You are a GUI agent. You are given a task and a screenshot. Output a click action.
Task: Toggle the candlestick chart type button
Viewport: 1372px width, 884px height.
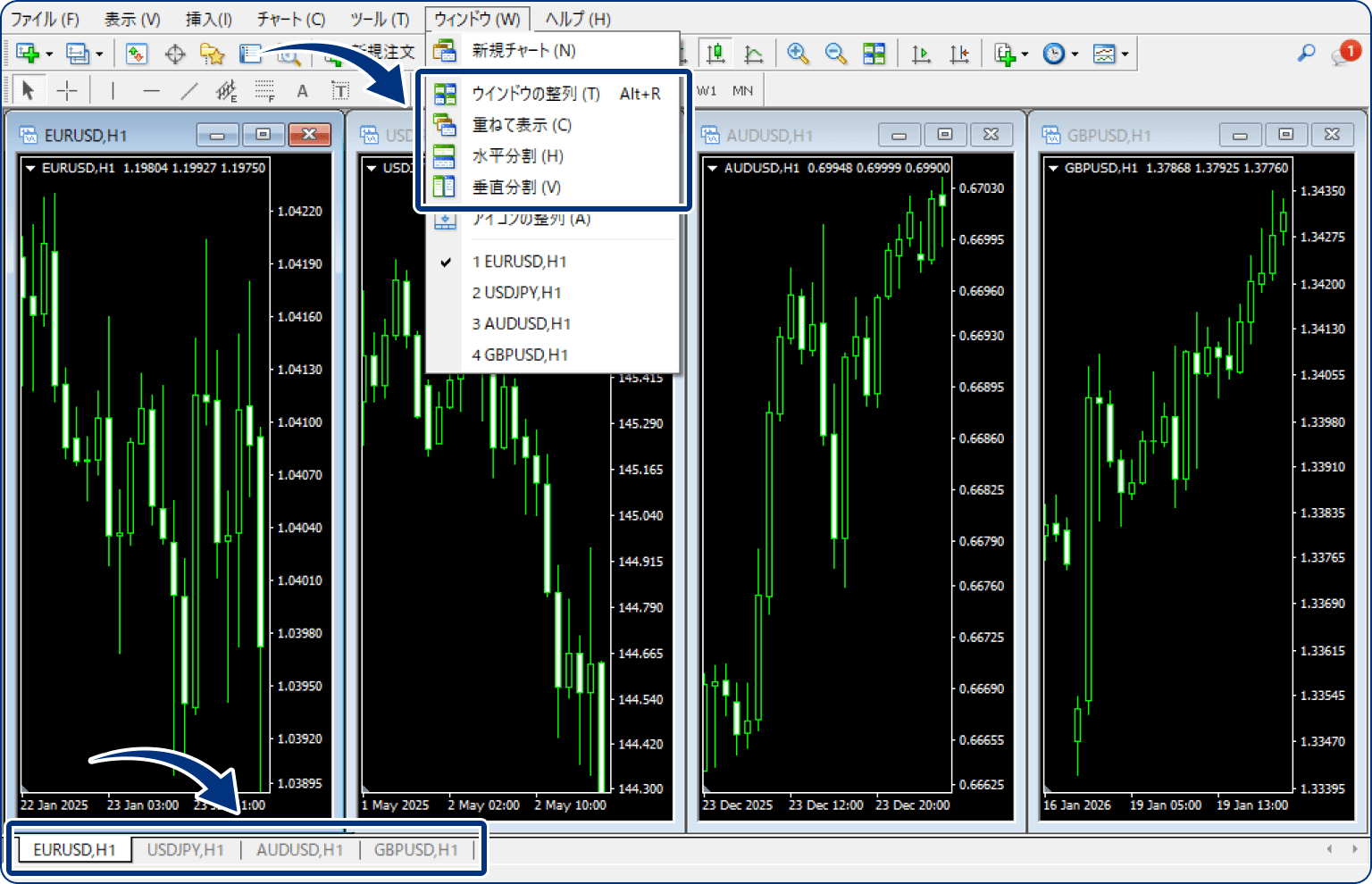coord(715,54)
